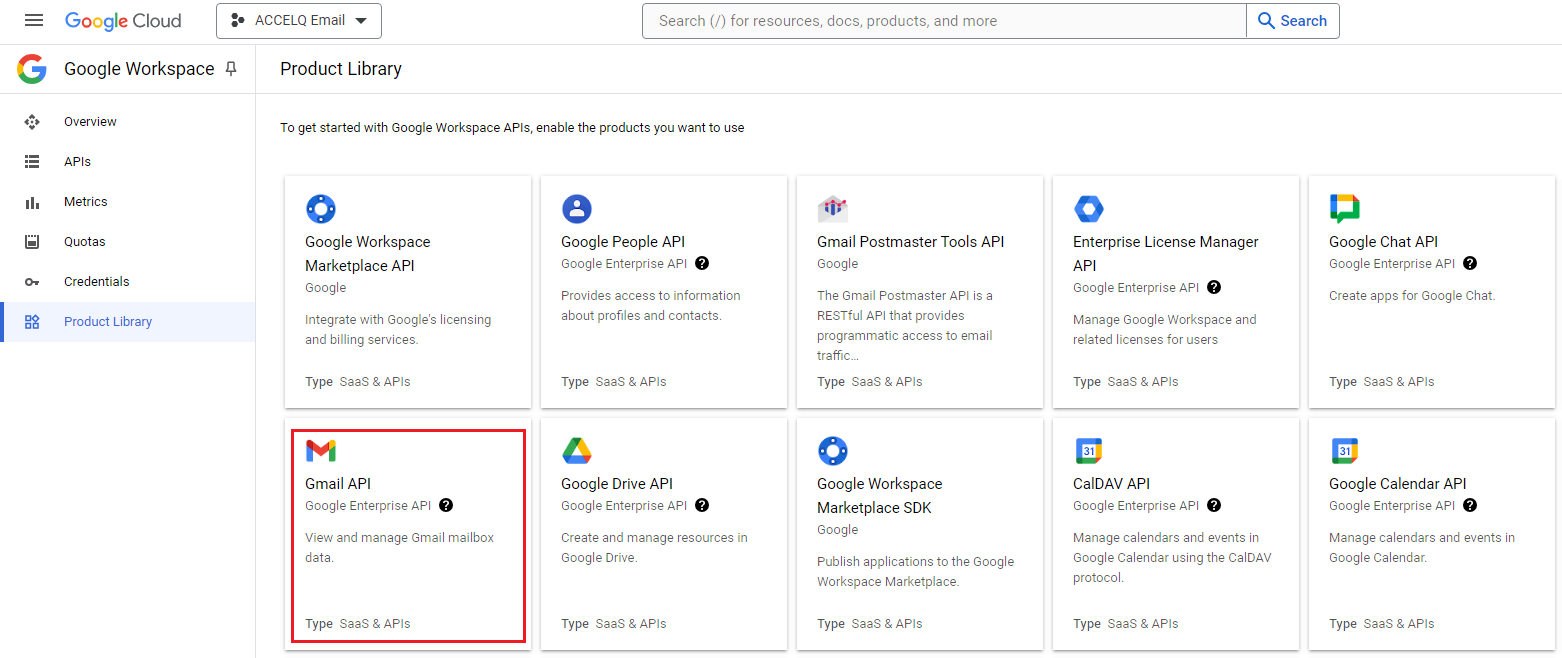
Task: Click help icon on Gmail API card
Action: pos(446,506)
